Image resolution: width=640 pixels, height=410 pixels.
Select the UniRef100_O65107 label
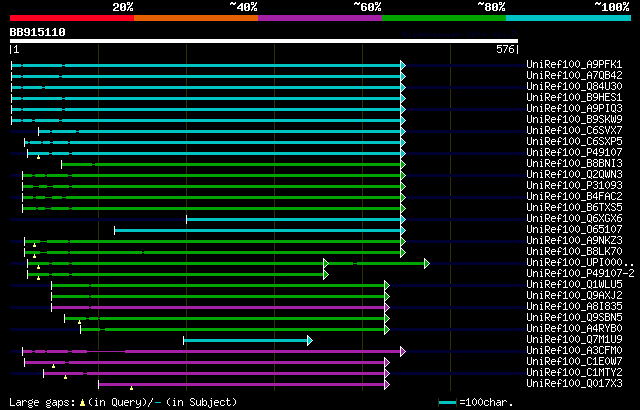(574, 230)
